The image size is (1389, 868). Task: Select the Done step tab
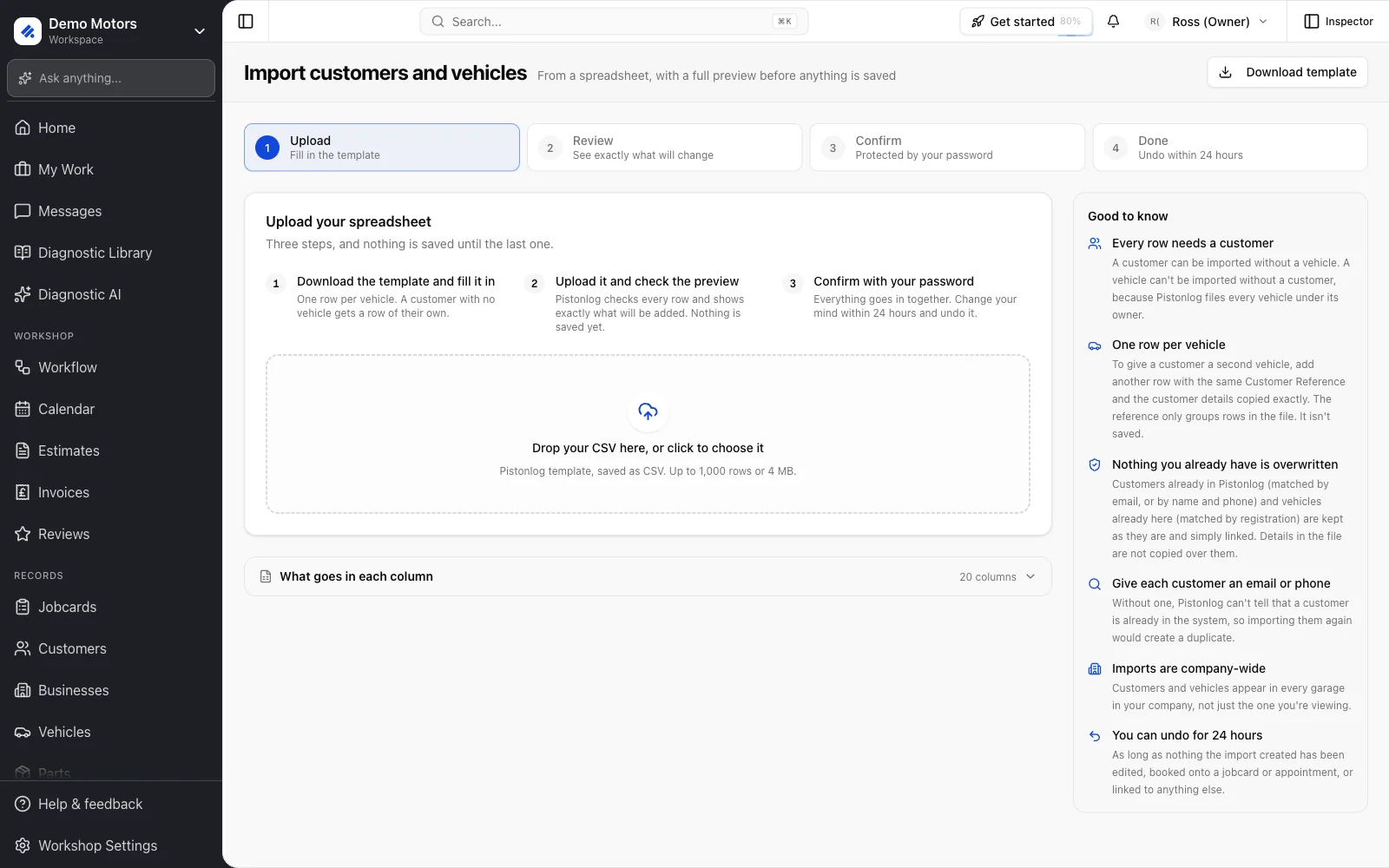click(1230, 148)
